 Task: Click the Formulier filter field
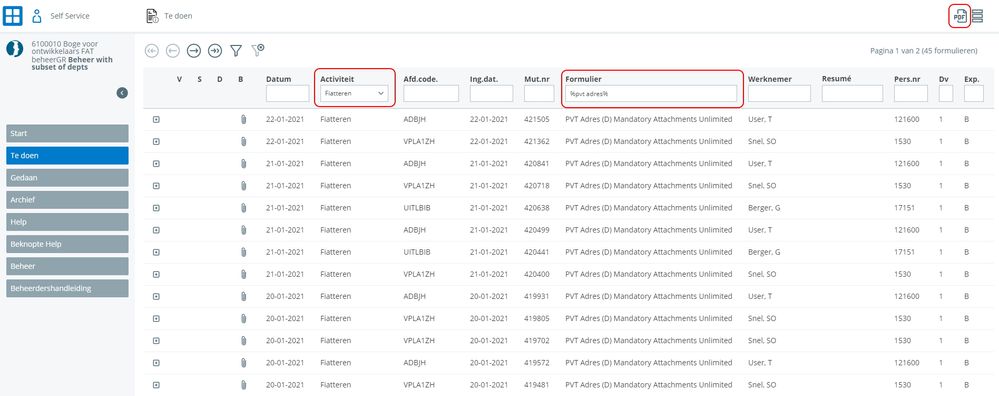point(651,94)
